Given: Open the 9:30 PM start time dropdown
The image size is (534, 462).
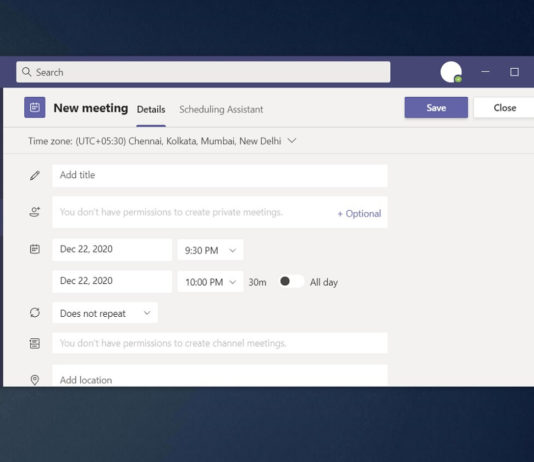Looking at the screenshot, I should 210,250.
